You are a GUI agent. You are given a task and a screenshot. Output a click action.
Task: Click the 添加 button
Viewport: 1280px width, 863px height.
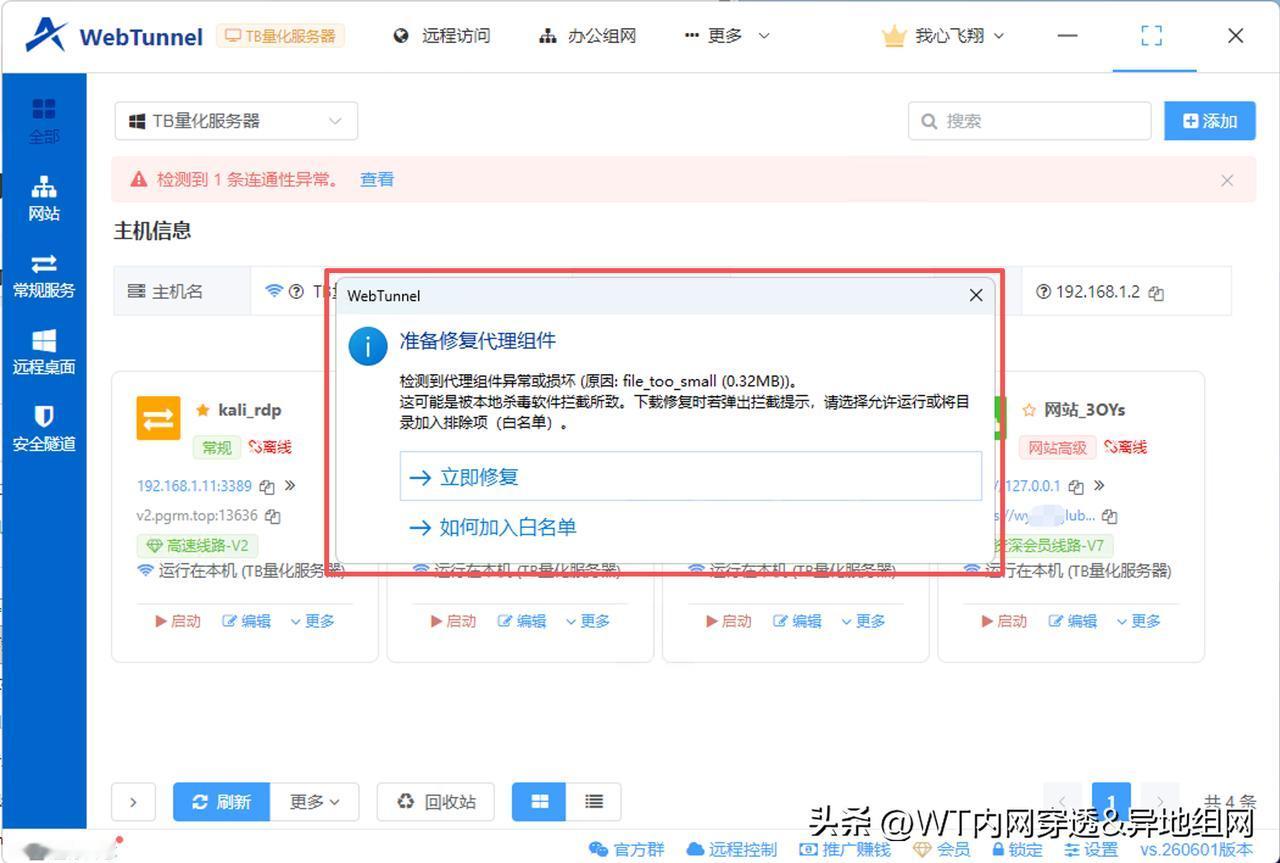point(1210,121)
